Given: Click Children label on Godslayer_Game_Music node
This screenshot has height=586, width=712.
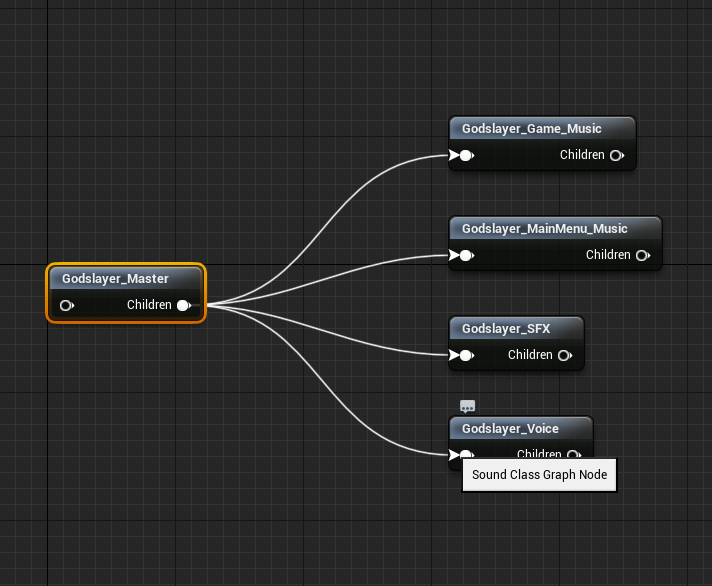Looking at the screenshot, I should click(582, 155).
